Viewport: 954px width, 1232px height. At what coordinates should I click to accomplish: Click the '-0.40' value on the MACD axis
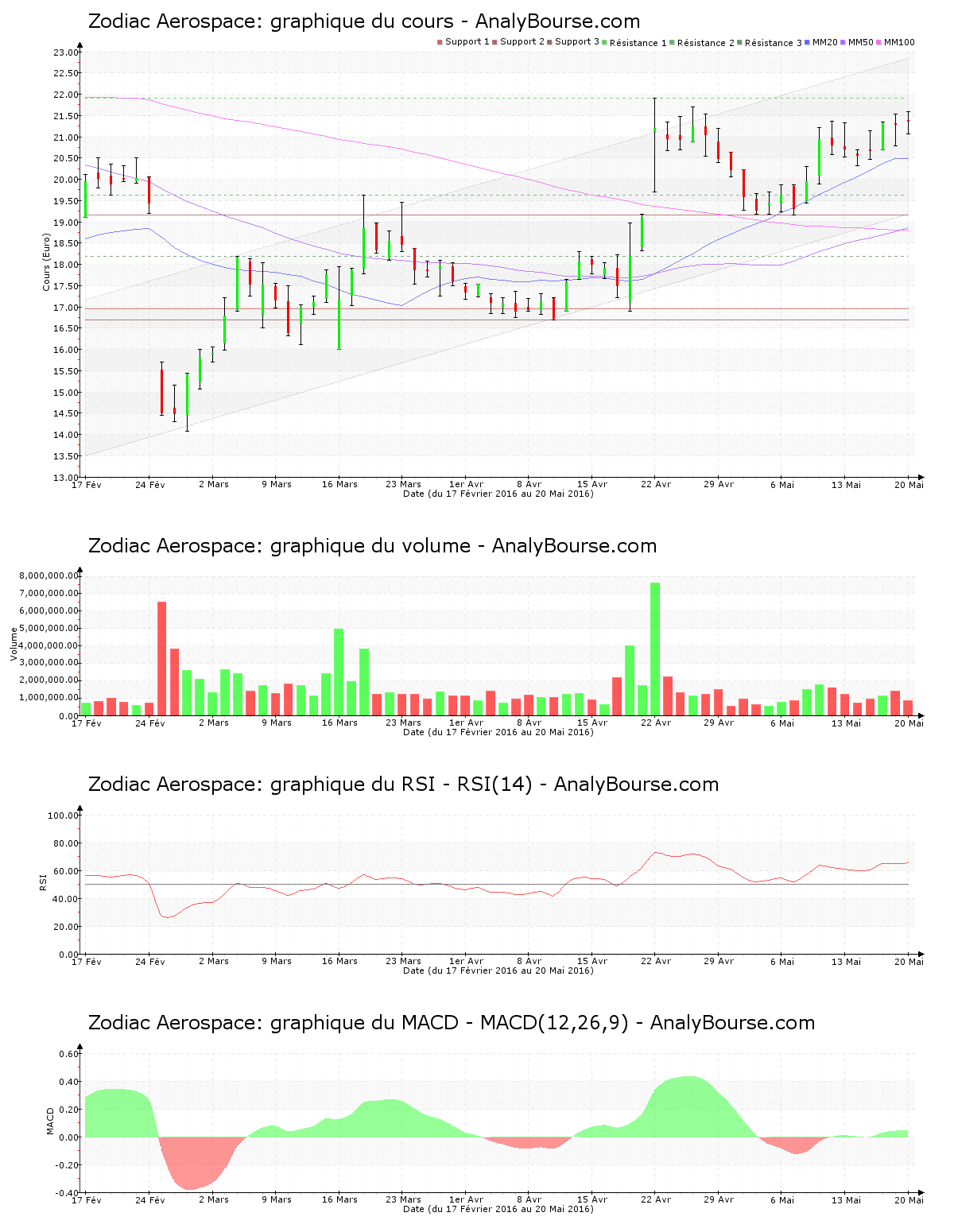coord(68,1193)
